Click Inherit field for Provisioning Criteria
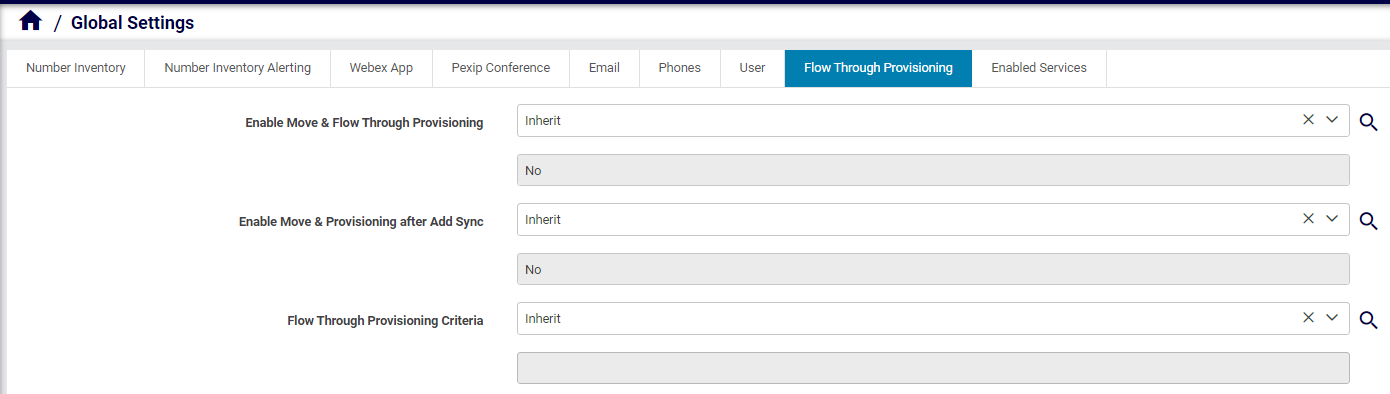Image resolution: width=1390 pixels, height=394 pixels. pyautogui.click(x=933, y=318)
